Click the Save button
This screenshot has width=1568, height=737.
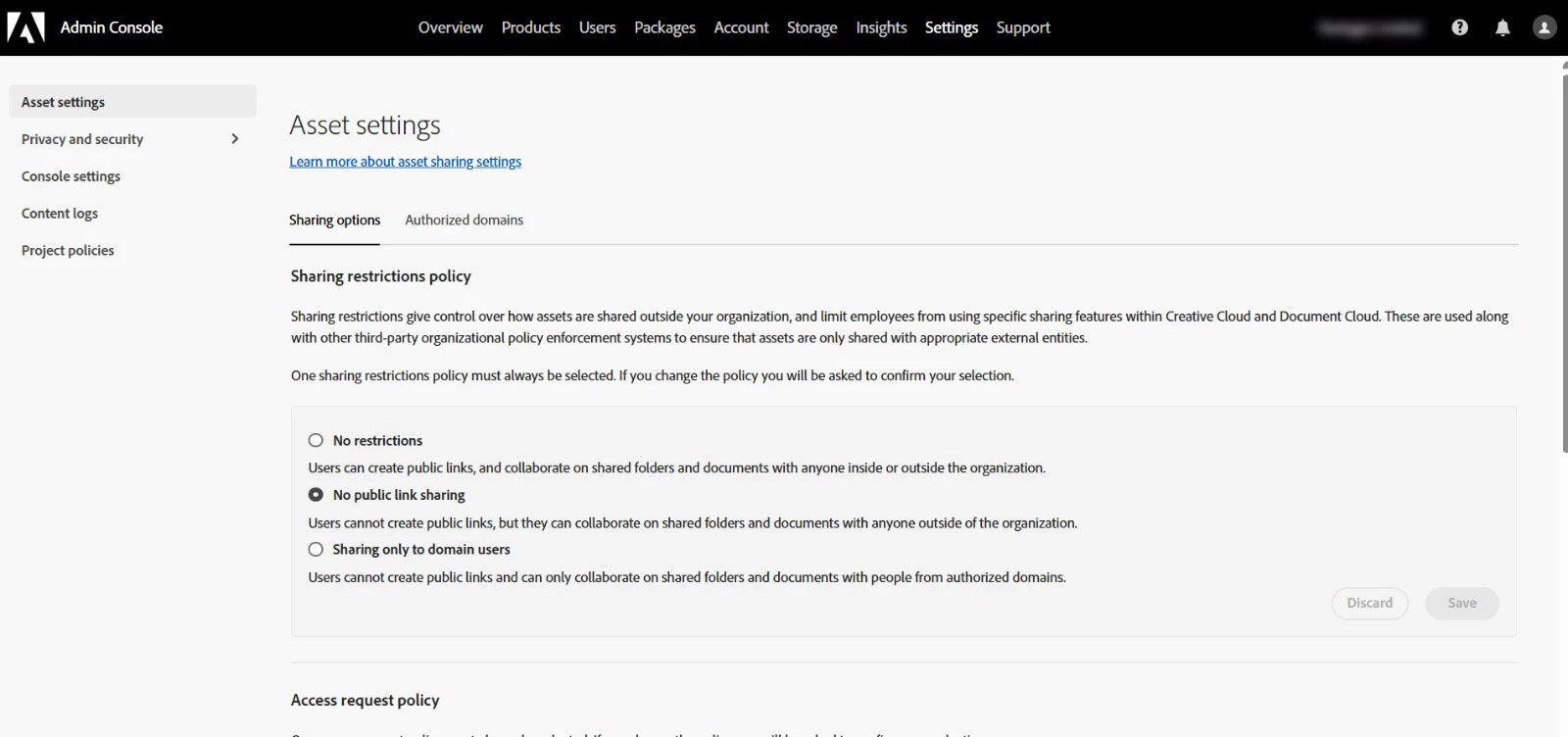point(1461,604)
